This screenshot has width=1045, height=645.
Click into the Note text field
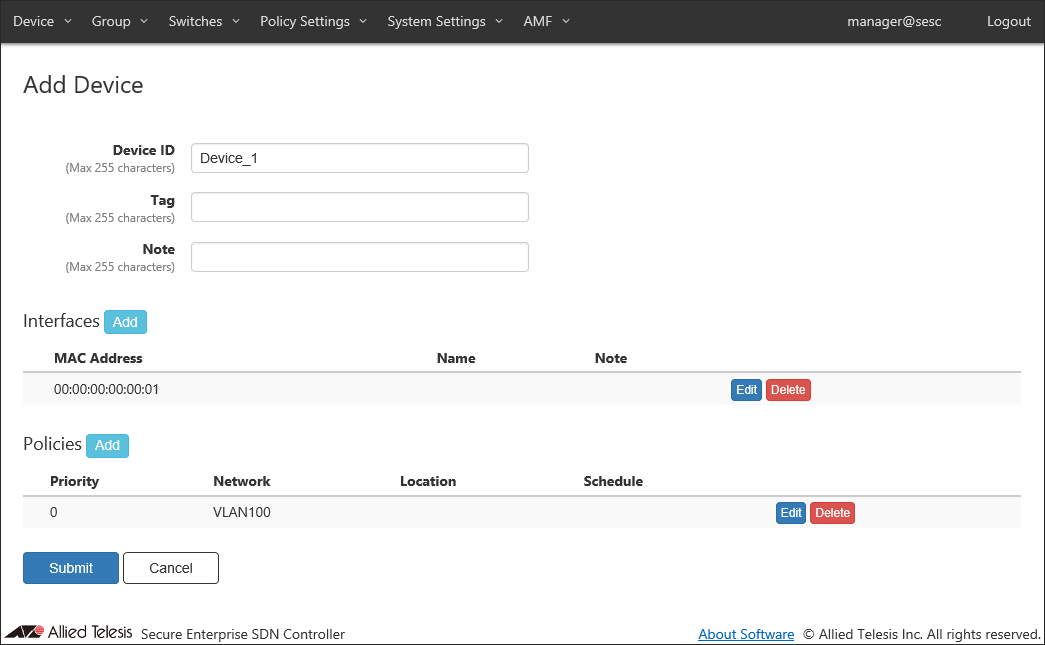pos(359,257)
